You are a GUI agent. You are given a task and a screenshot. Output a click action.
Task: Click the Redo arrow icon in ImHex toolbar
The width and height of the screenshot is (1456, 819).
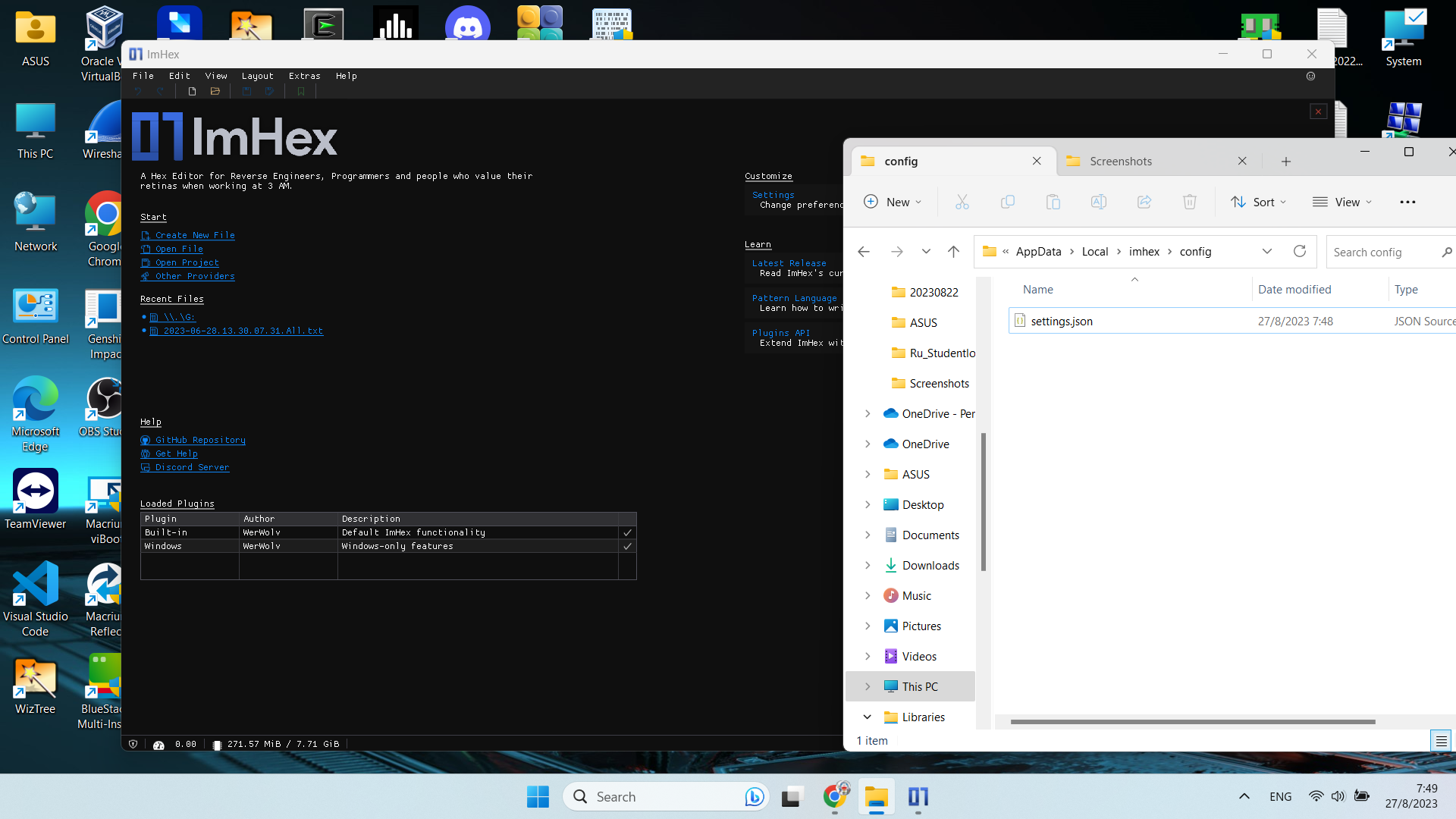[x=159, y=90]
